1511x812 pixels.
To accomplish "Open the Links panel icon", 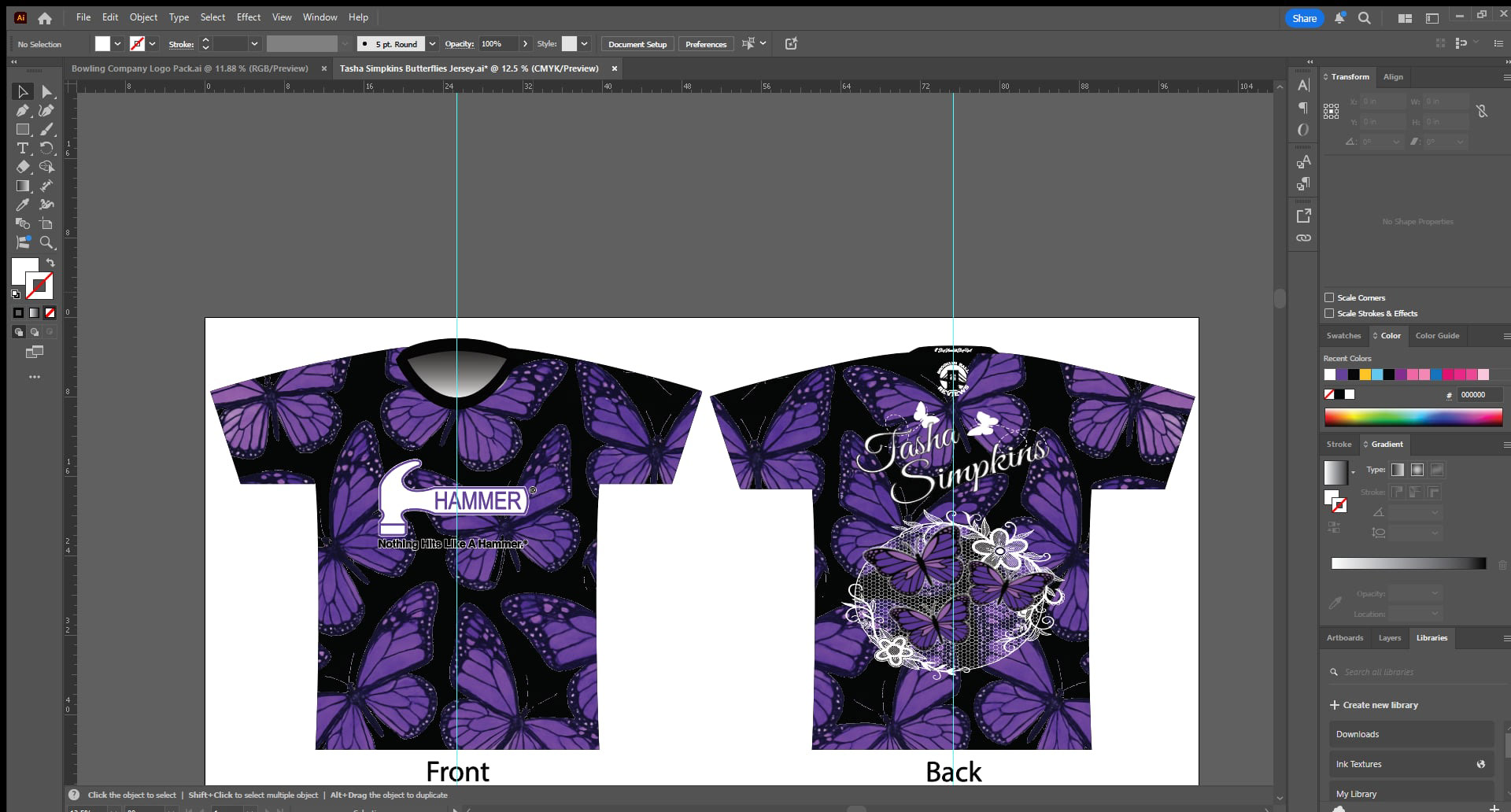I will (x=1303, y=238).
